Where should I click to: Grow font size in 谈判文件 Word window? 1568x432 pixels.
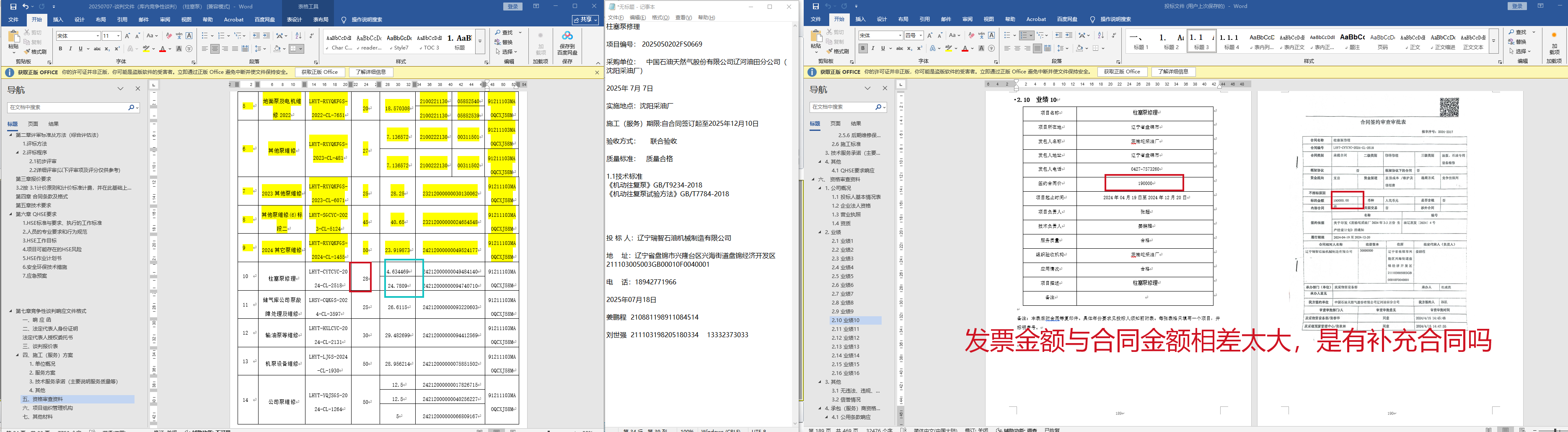(x=128, y=36)
